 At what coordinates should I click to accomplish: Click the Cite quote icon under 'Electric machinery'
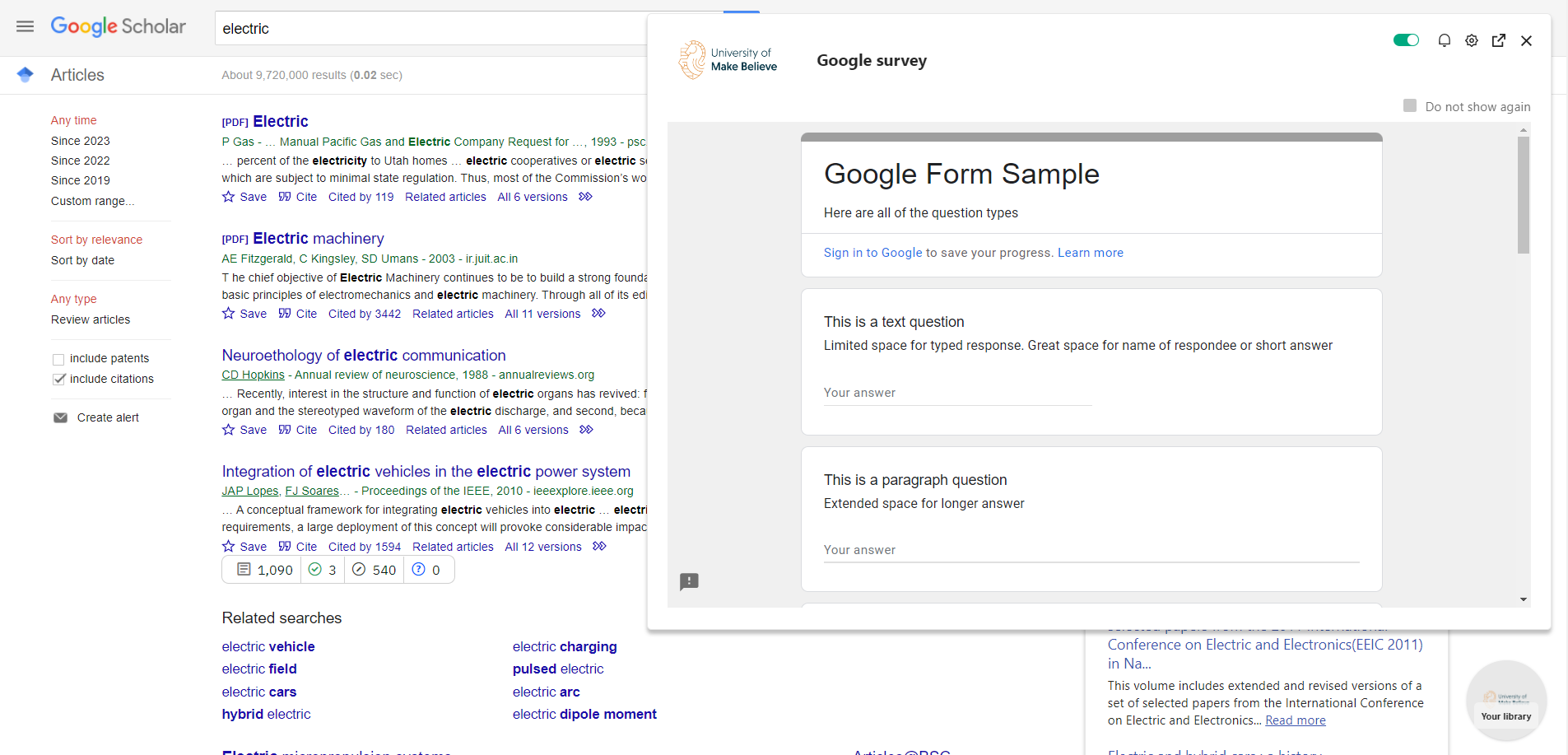point(285,314)
